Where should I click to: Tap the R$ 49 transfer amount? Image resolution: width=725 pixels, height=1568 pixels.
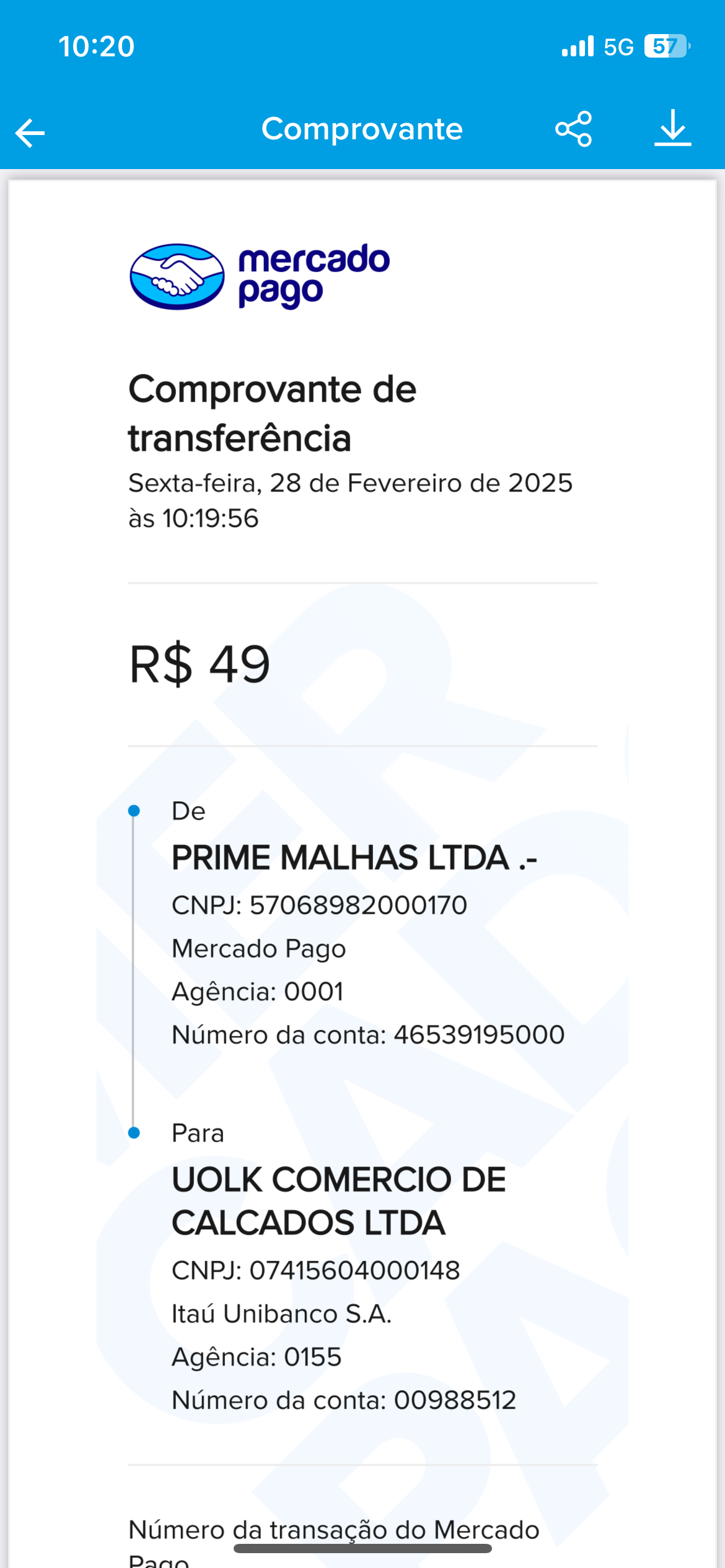pos(200,664)
